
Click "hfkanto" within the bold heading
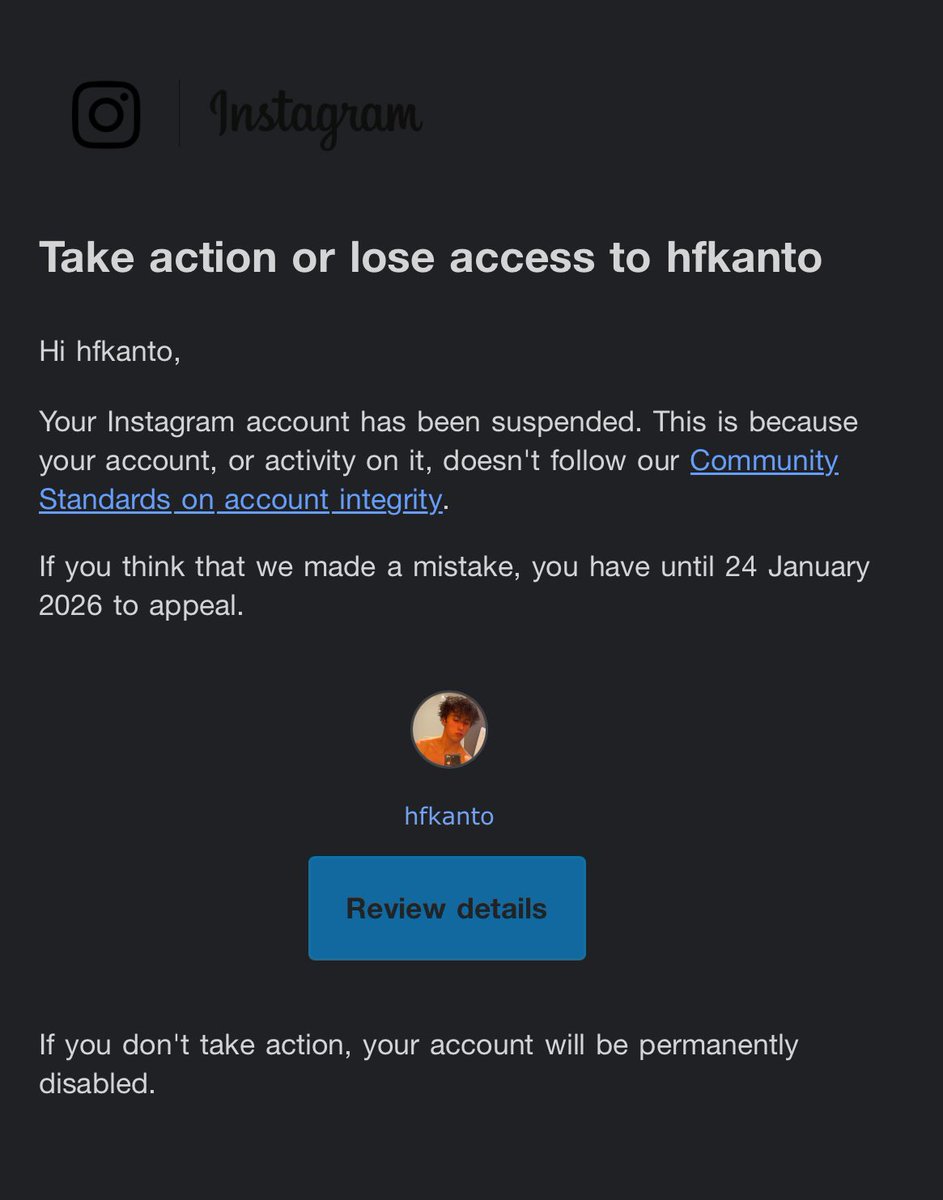click(744, 258)
